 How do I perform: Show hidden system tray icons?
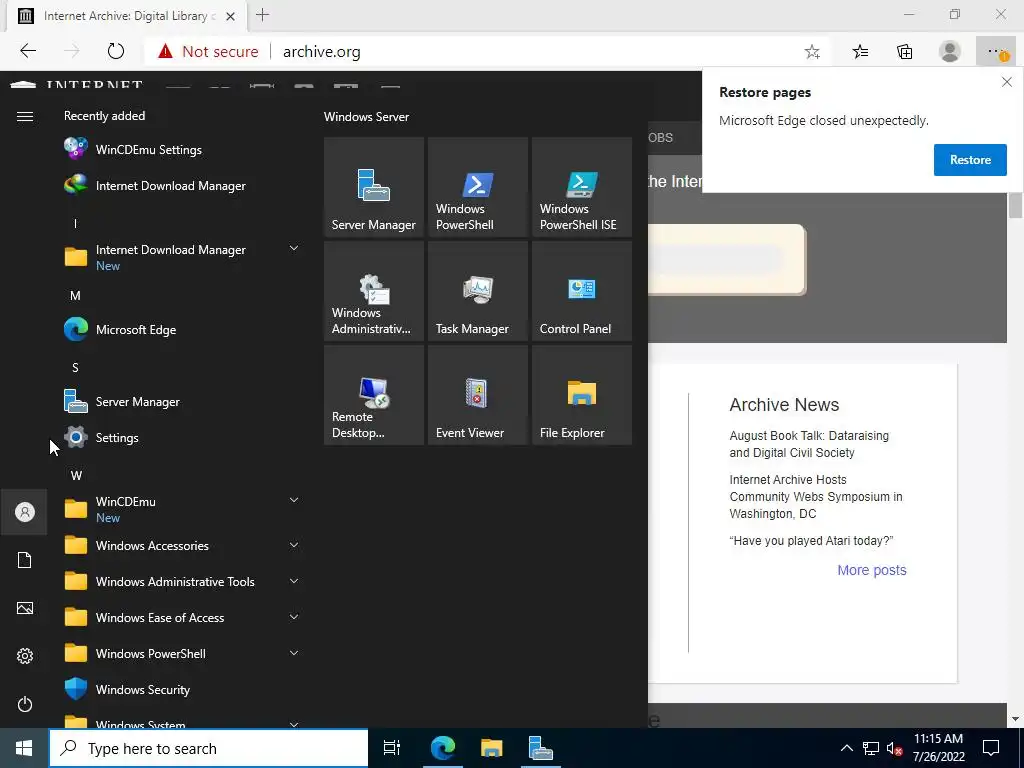(846, 748)
